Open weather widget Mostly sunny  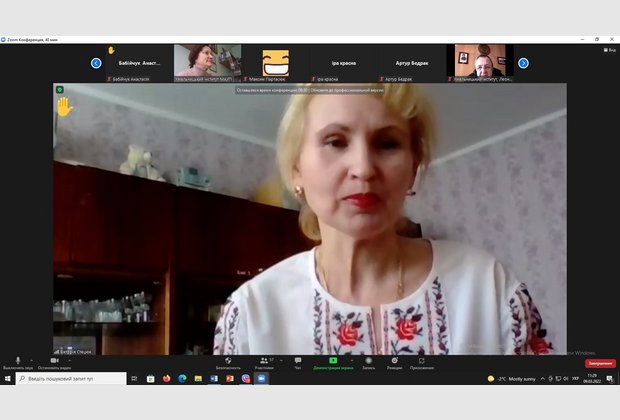tap(512, 379)
